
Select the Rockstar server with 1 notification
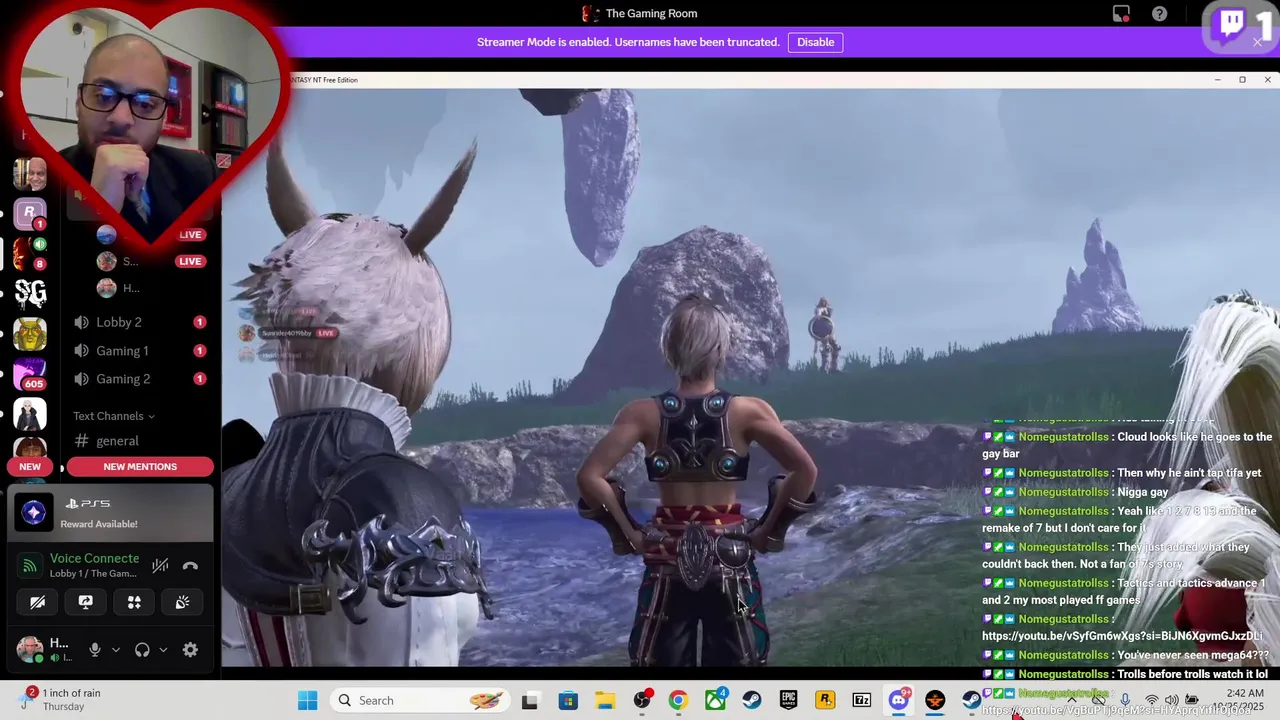(29, 213)
